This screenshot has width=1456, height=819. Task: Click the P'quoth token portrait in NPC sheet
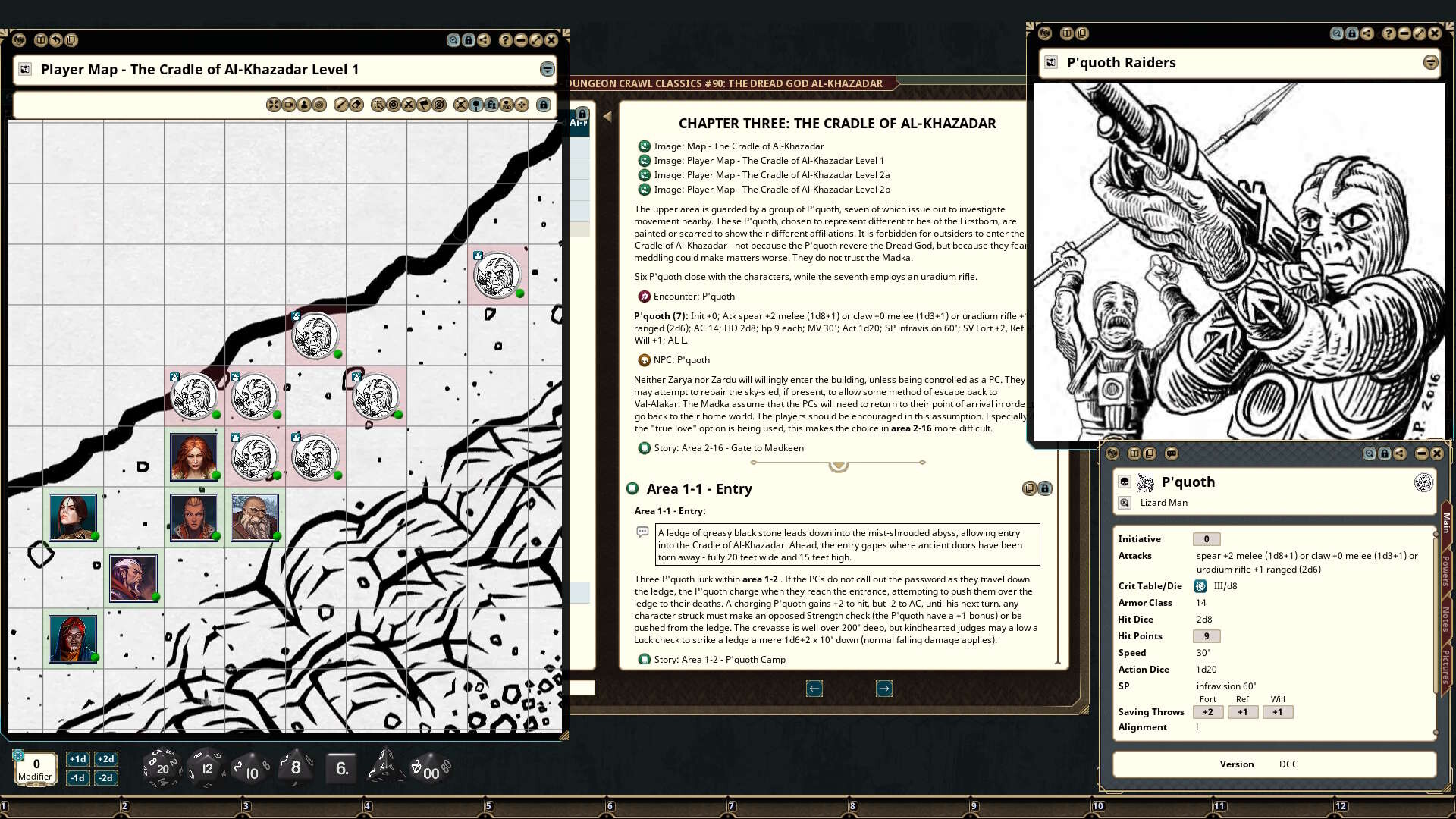[x=1423, y=482]
